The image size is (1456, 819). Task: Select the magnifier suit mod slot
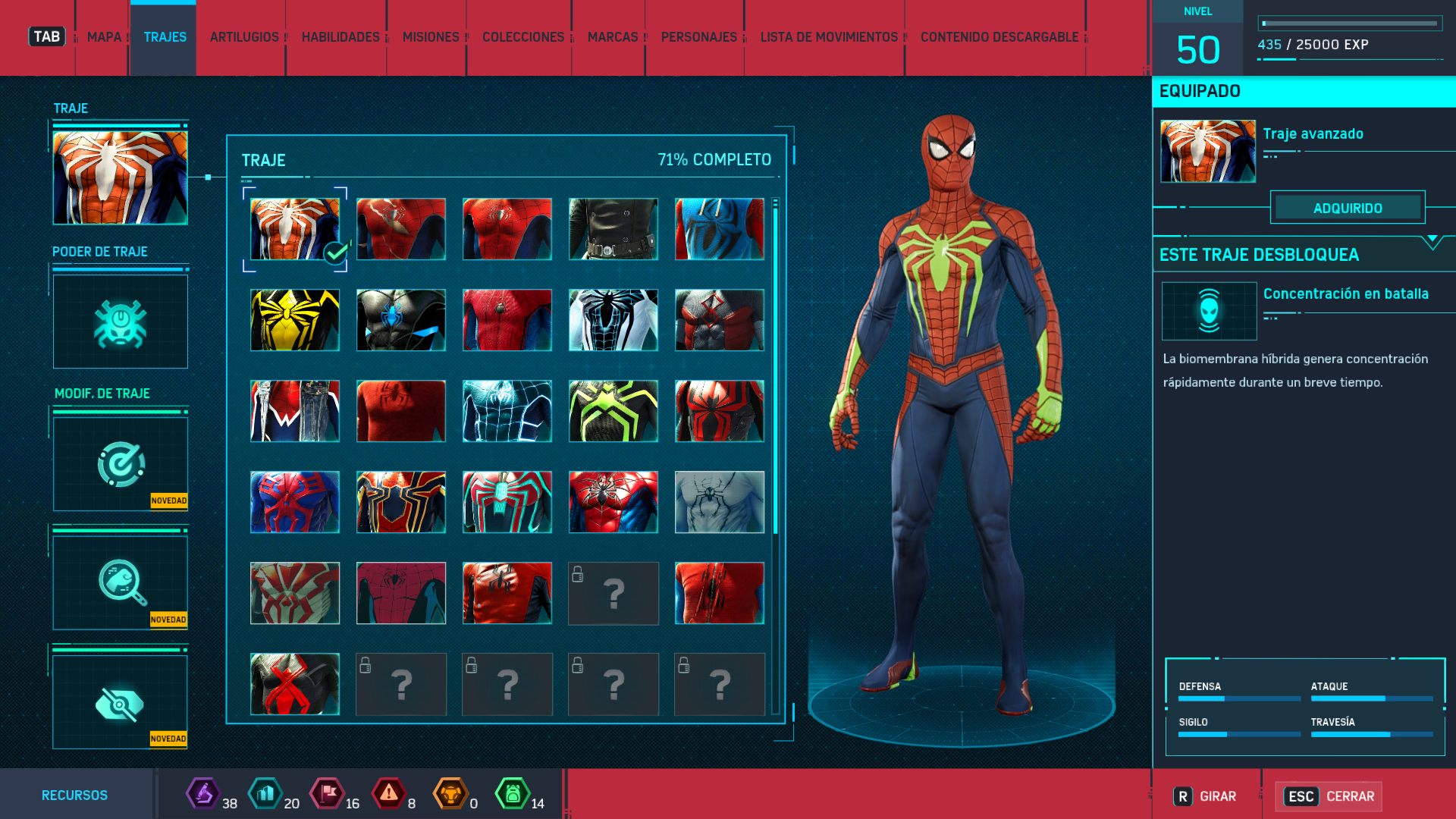click(120, 582)
